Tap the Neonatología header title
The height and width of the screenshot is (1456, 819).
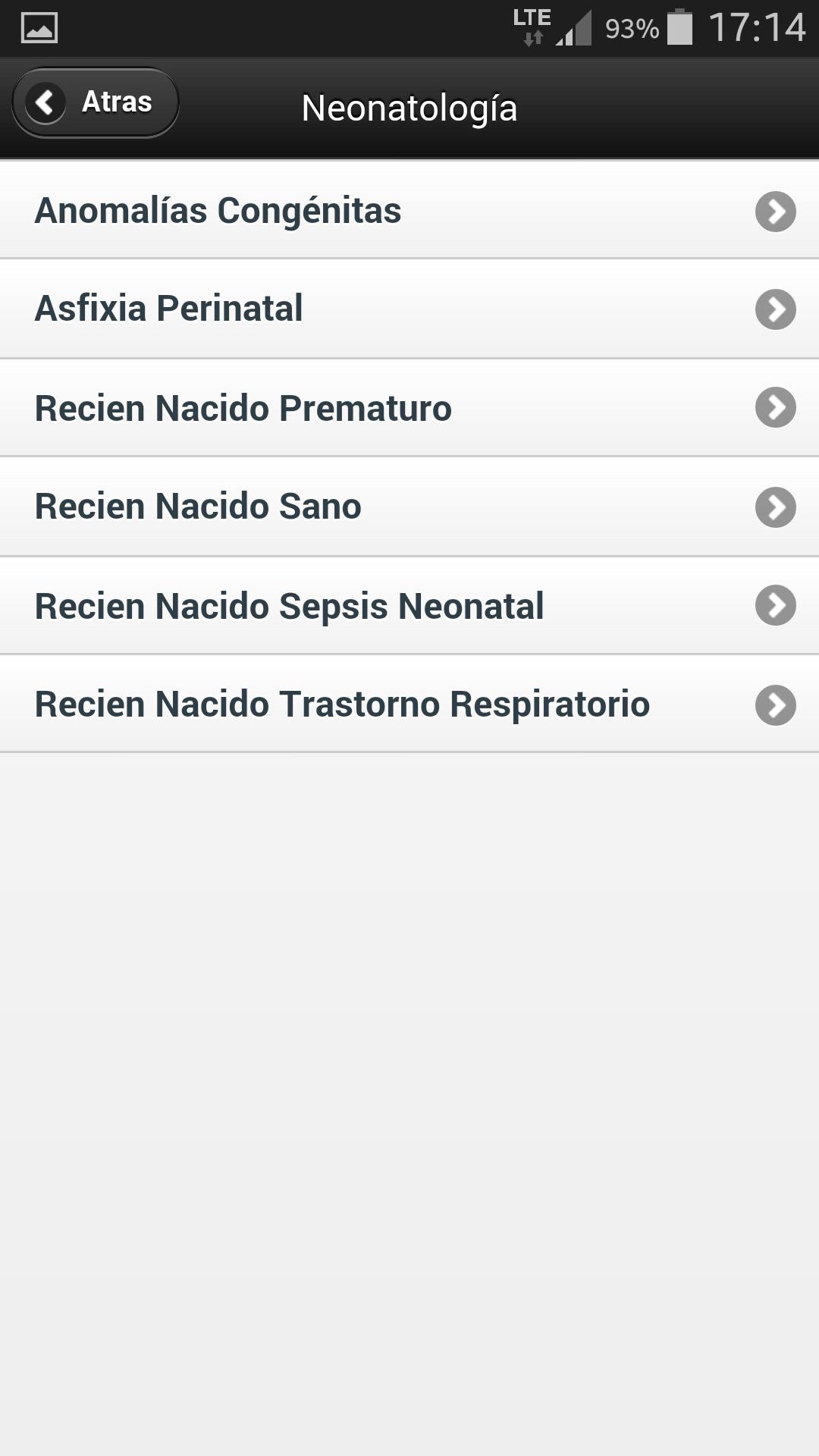[x=409, y=108]
